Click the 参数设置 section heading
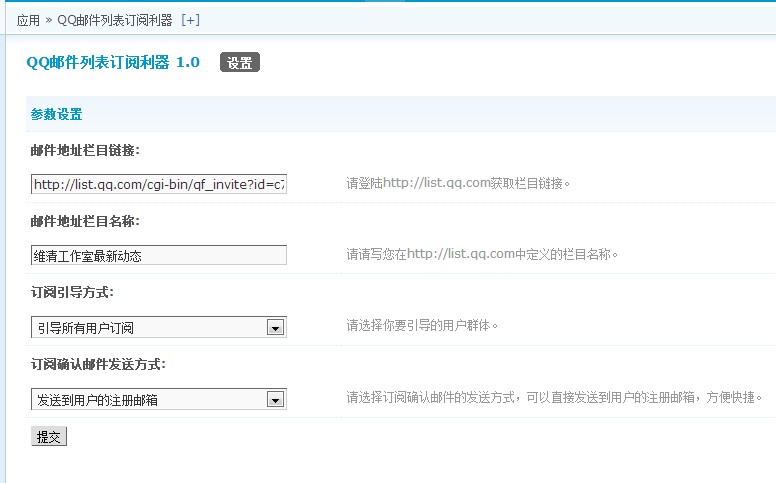Image resolution: width=776 pixels, height=483 pixels. point(56,114)
